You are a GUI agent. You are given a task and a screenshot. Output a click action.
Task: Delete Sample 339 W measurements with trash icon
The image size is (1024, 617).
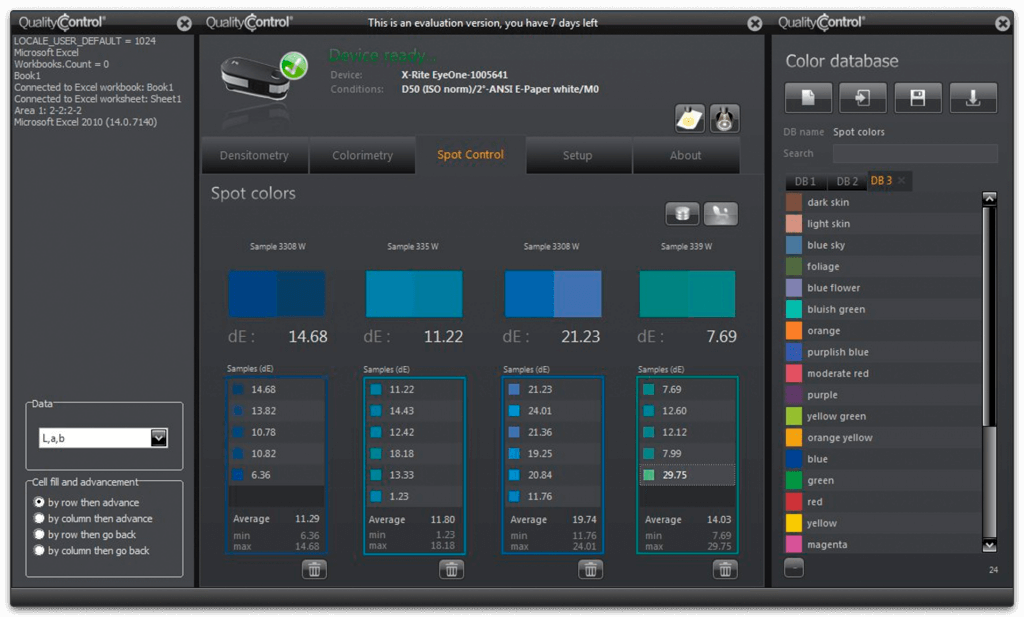click(x=725, y=569)
